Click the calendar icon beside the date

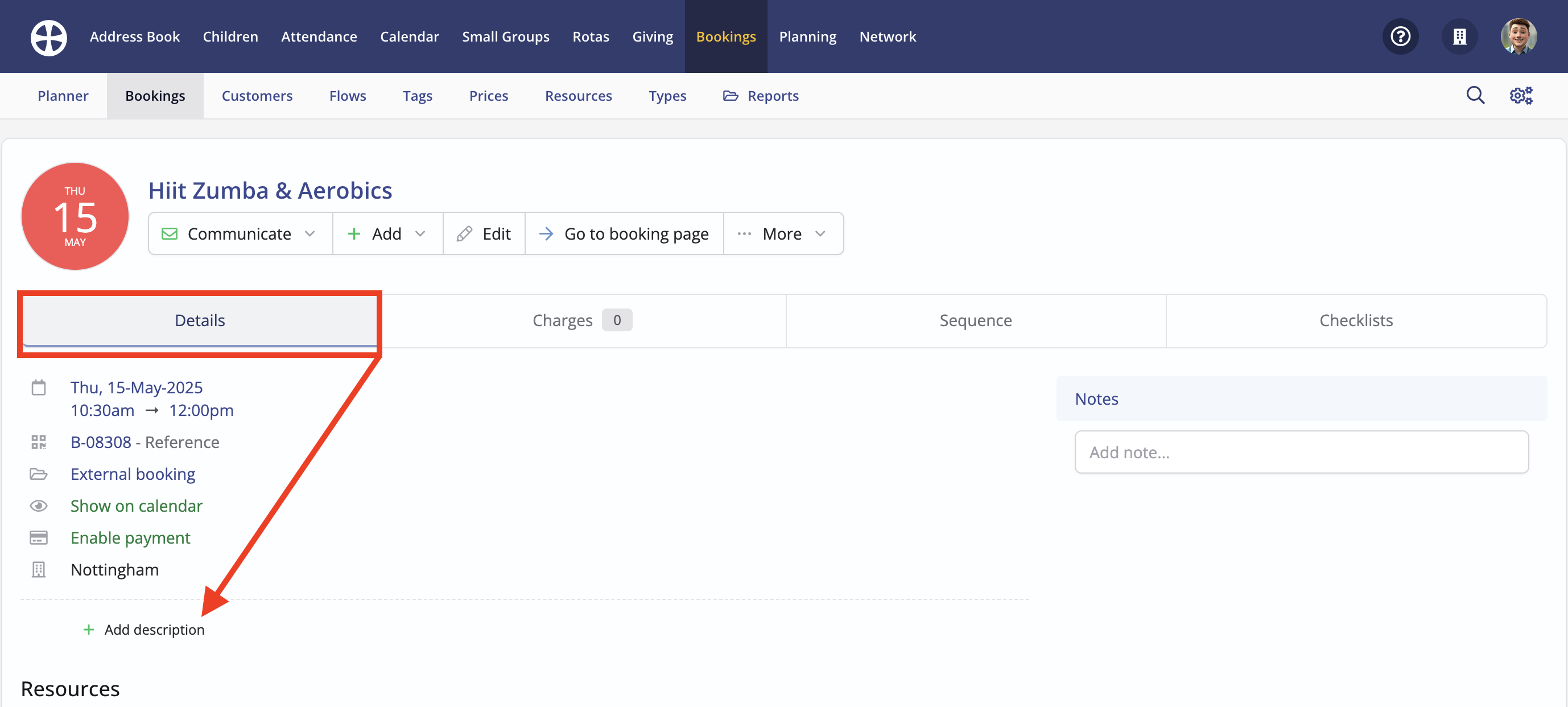(38, 387)
